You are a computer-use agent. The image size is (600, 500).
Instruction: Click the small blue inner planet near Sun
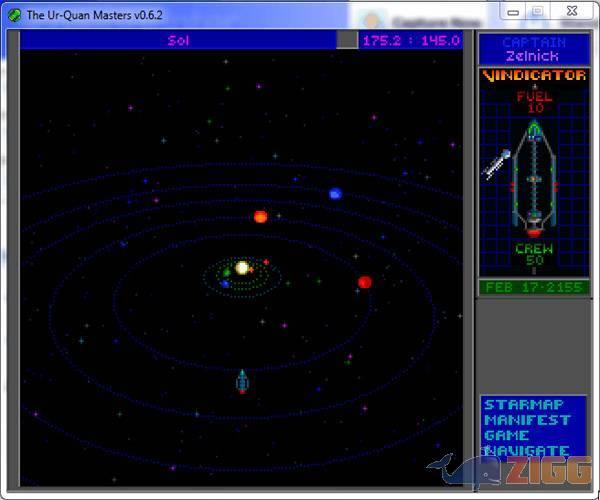[225, 283]
